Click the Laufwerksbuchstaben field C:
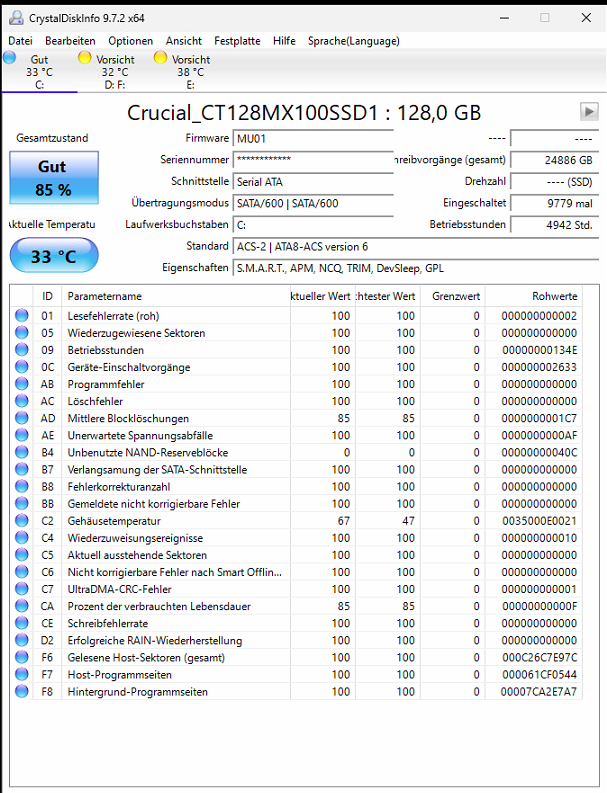The image size is (607, 793). [x=313, y=225]
